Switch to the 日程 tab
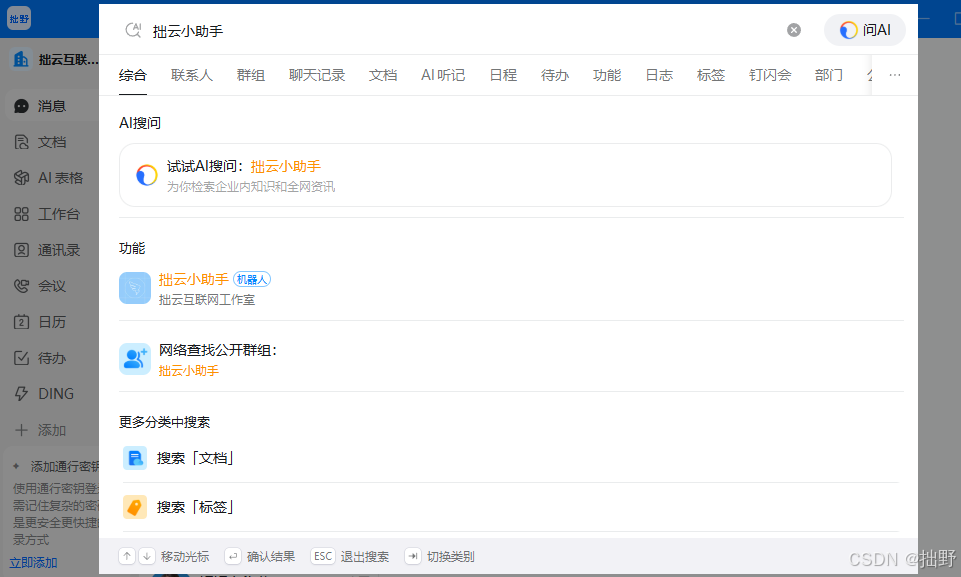 point(503,75)
